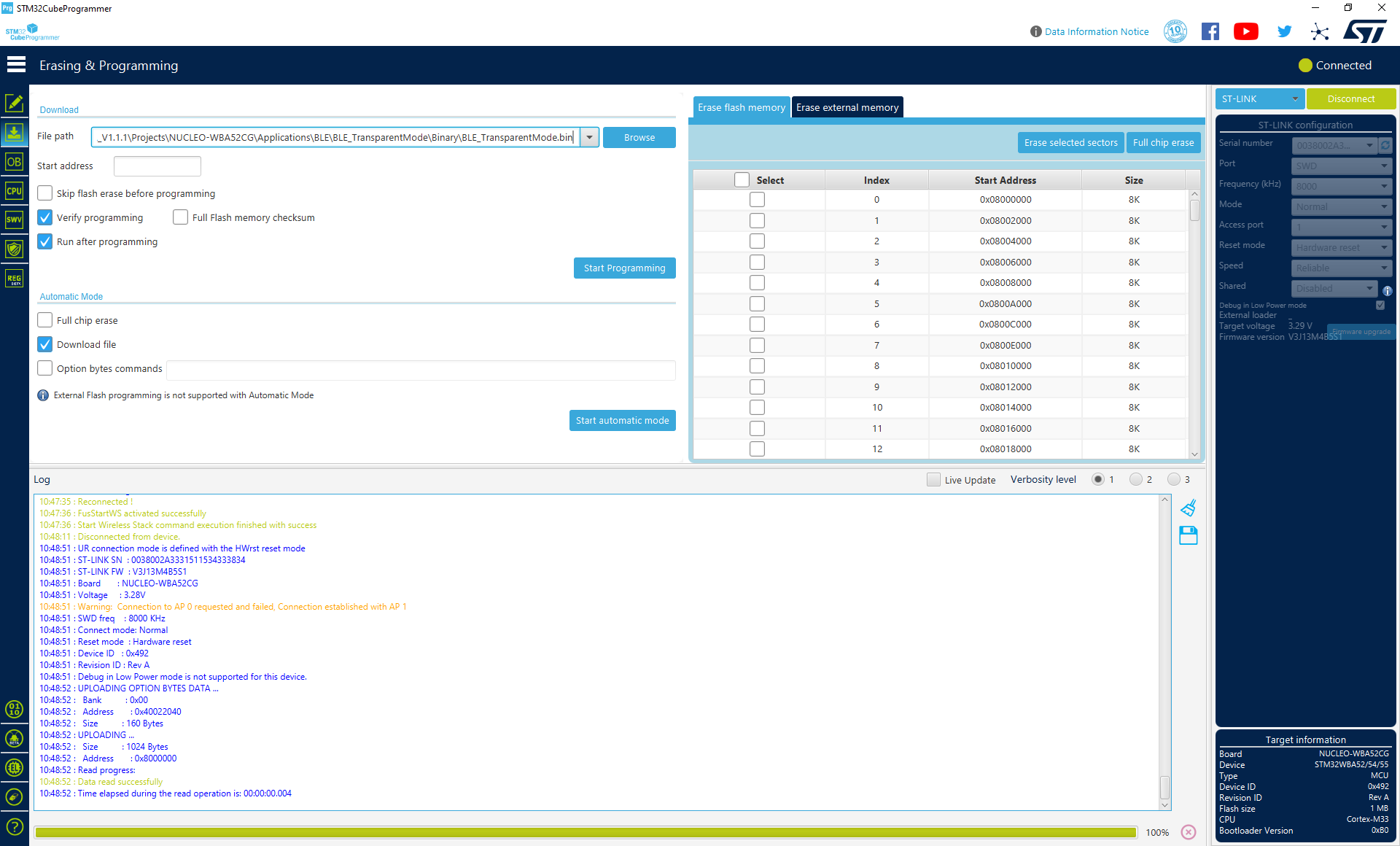Open the Option Bytes (OB) panel

click(14, 162)
